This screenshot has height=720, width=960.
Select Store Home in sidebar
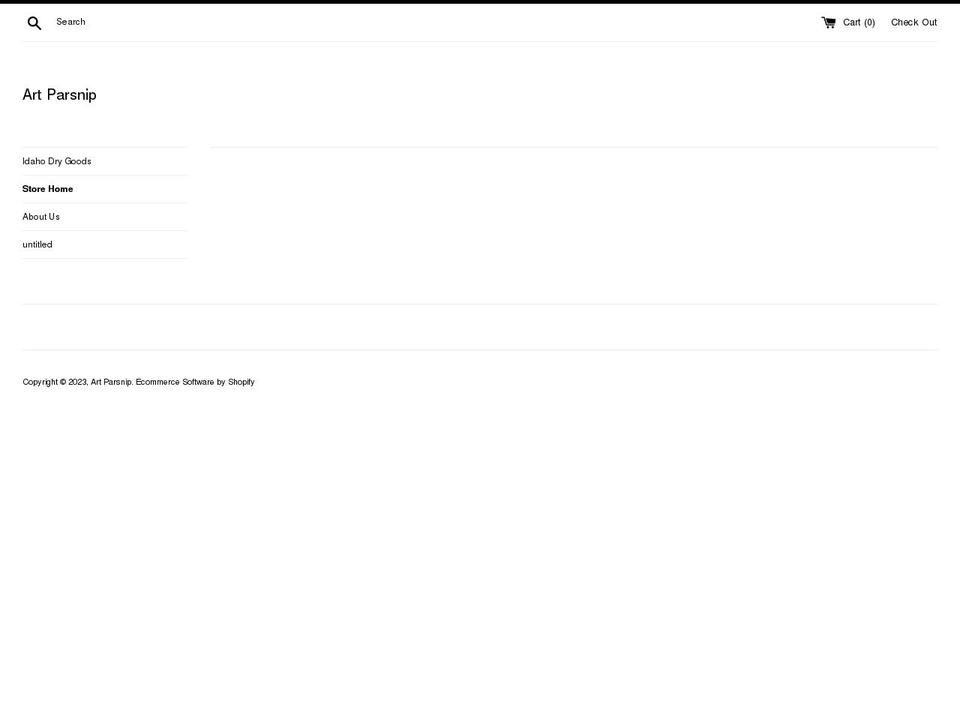click(48, 189)
